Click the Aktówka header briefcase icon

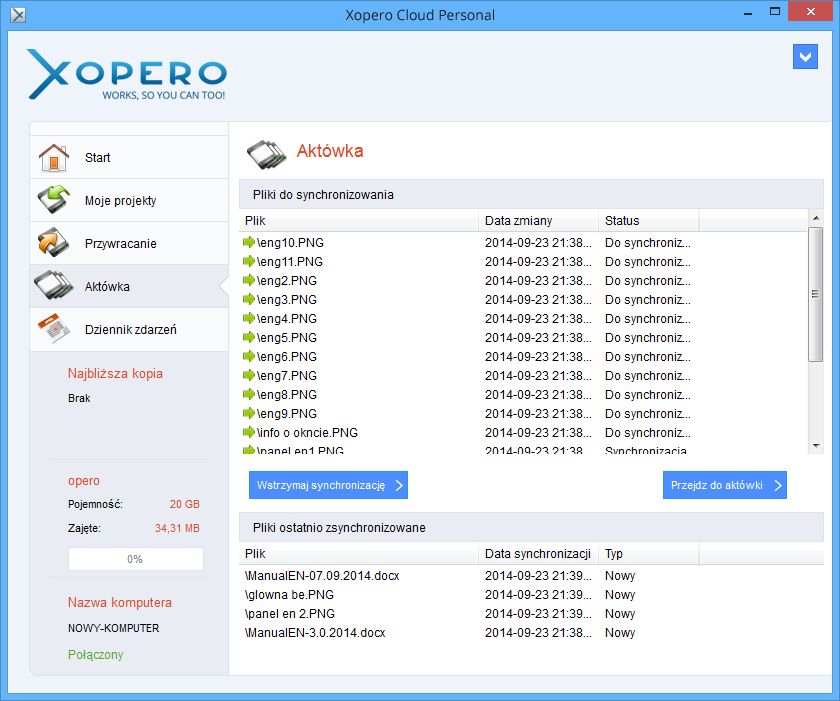tap(267, 154)
